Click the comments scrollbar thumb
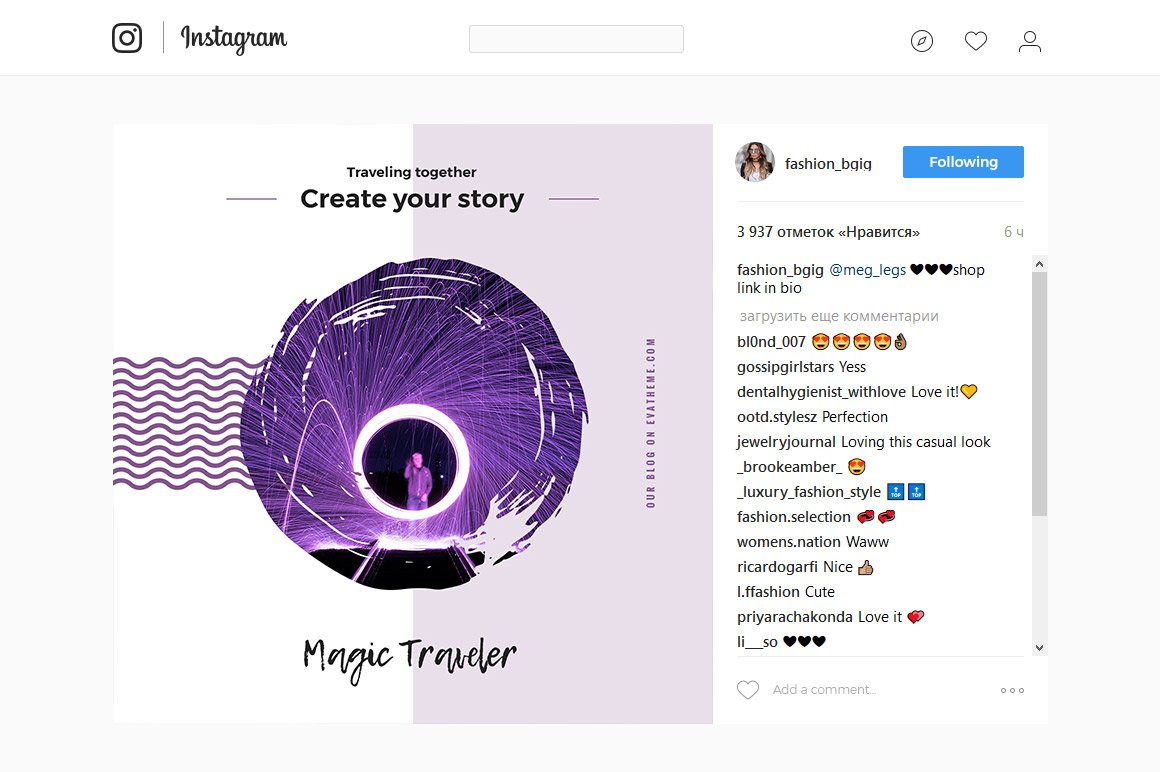The width and height of the screenshot is (1160, 772). point(1039,394)
